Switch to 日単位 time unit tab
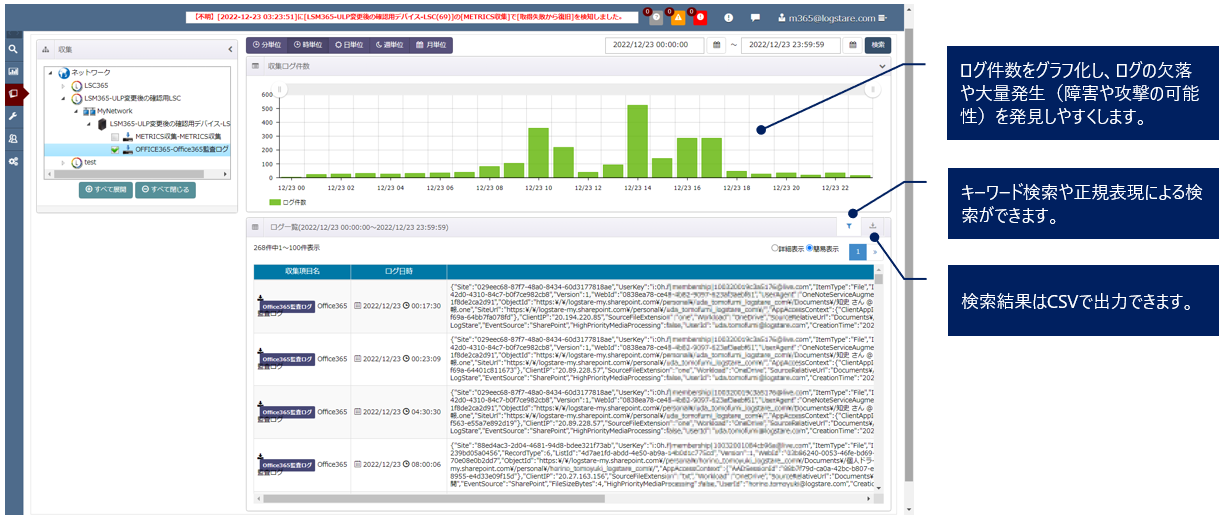The image size is (1222, 517). pyautogui.click(x=348, y=45)
